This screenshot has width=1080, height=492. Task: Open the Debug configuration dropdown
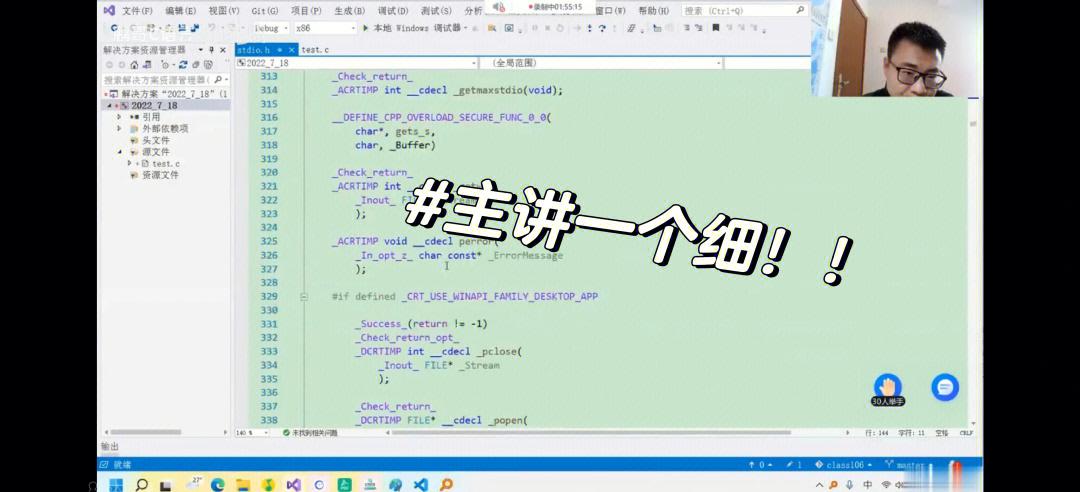coord(271,28)
